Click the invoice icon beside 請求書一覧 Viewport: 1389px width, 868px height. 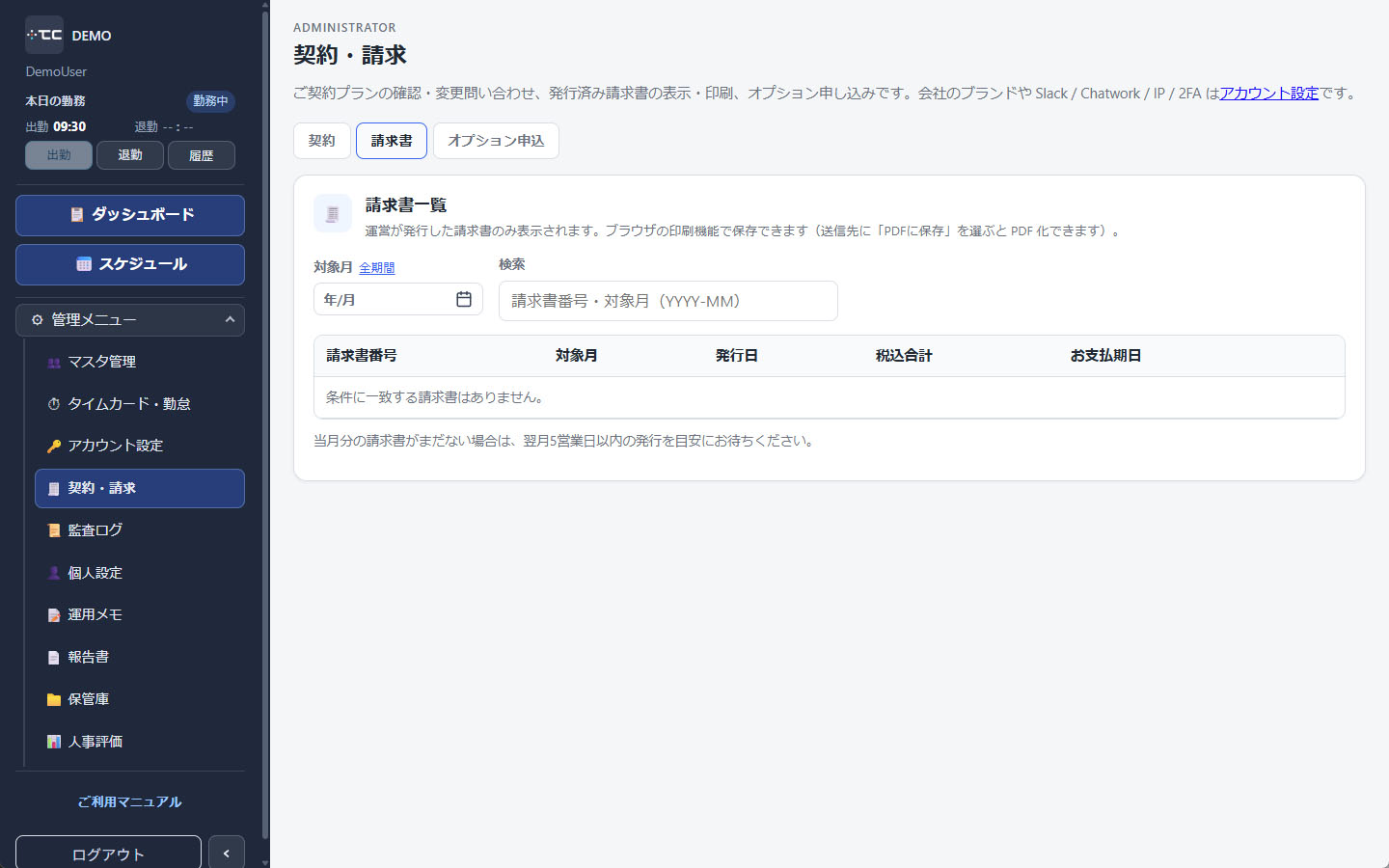click(333, 213)
